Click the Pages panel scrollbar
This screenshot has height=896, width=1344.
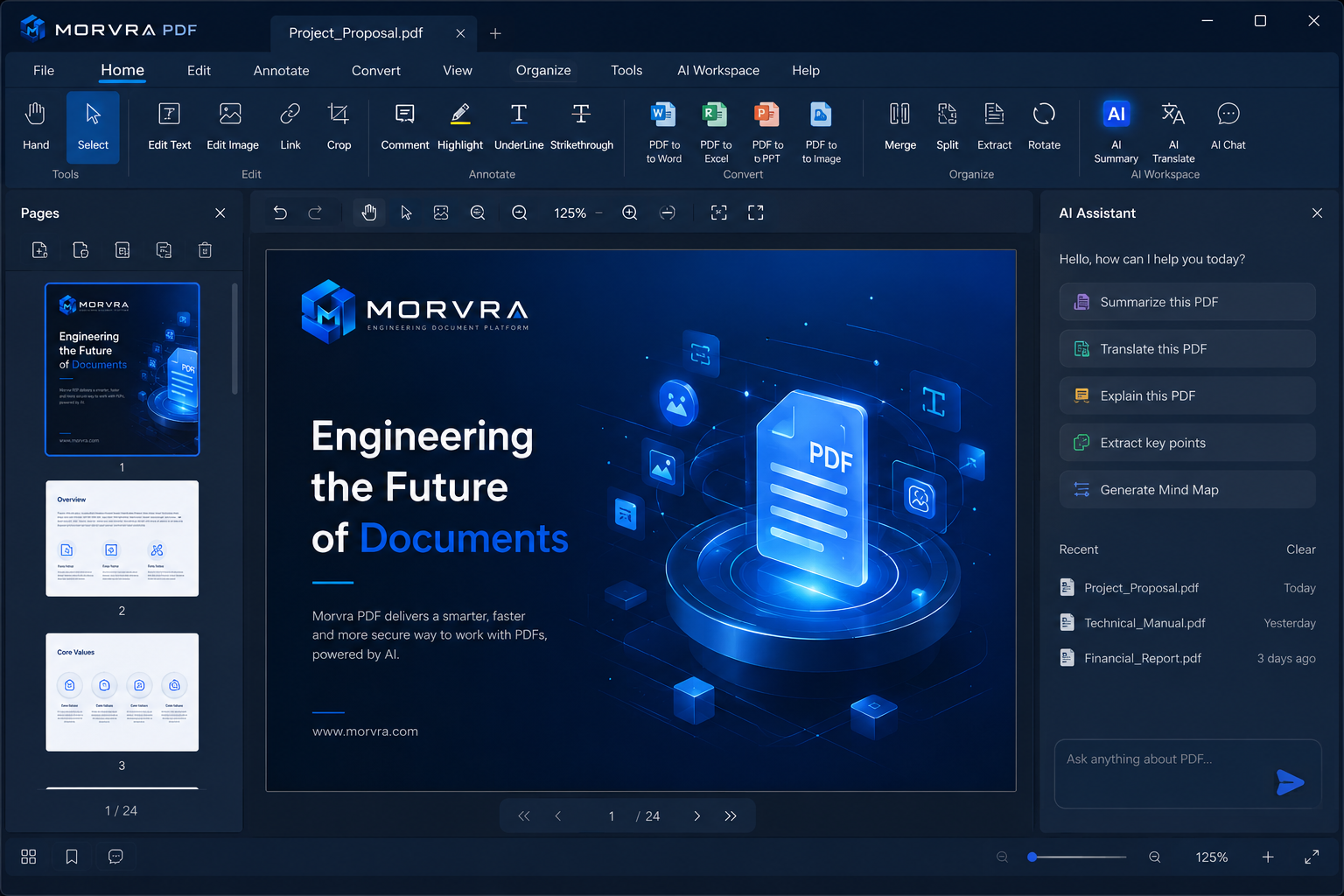pos(234,339)
